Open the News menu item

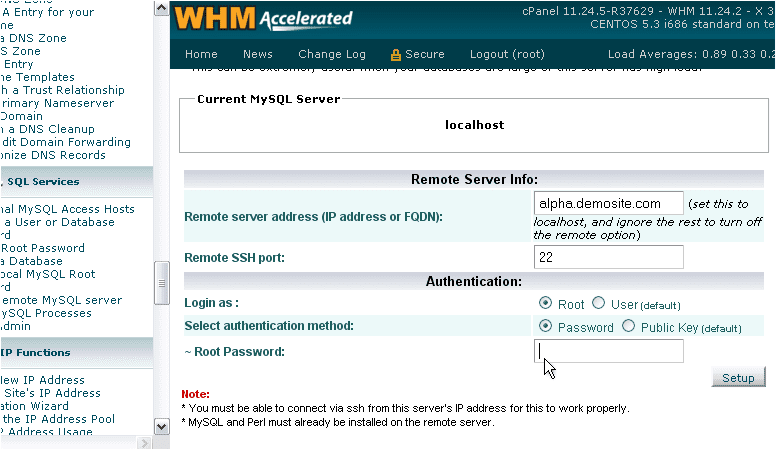pyautogui.click(x=257, y=55)
